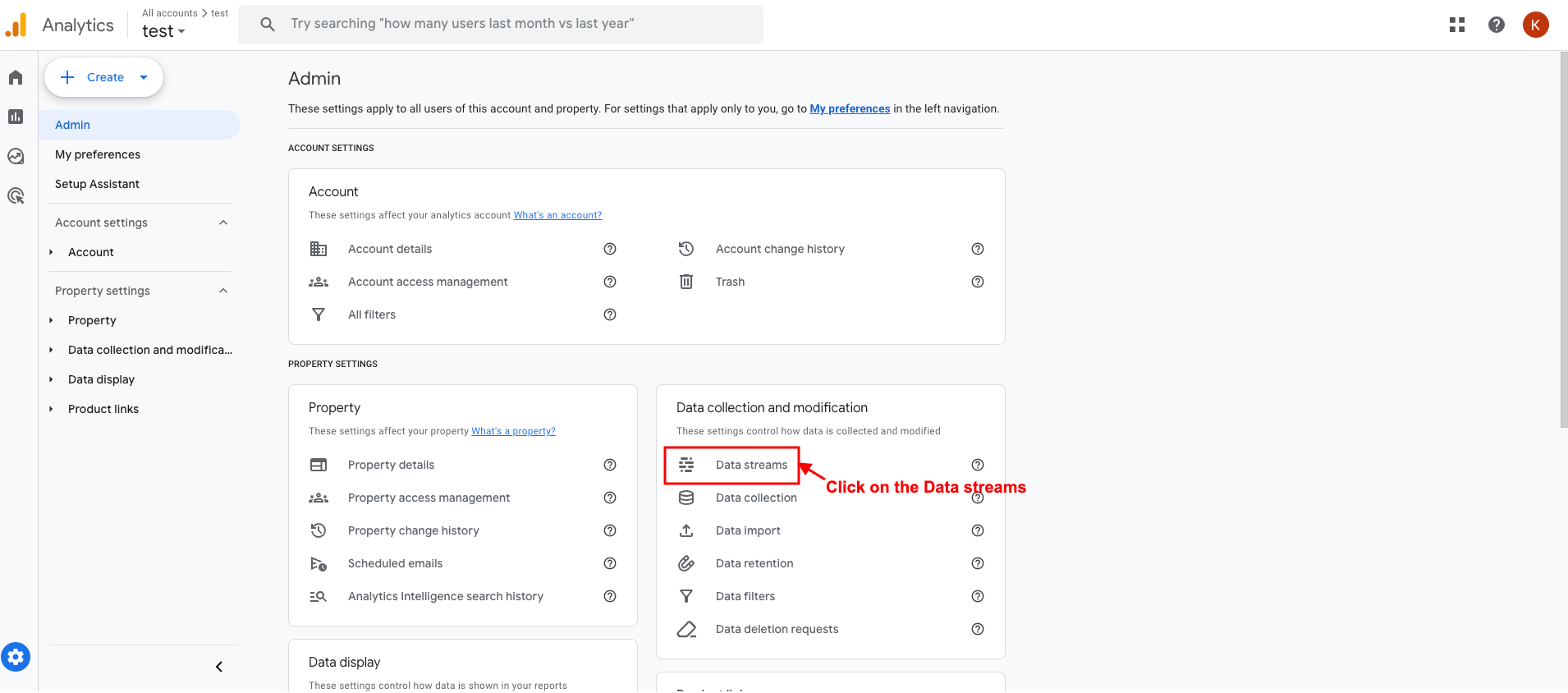Click help icon next to Analytics Intelligence search history
Screen dimensions: 1568x693
click(x=610, y=596)
